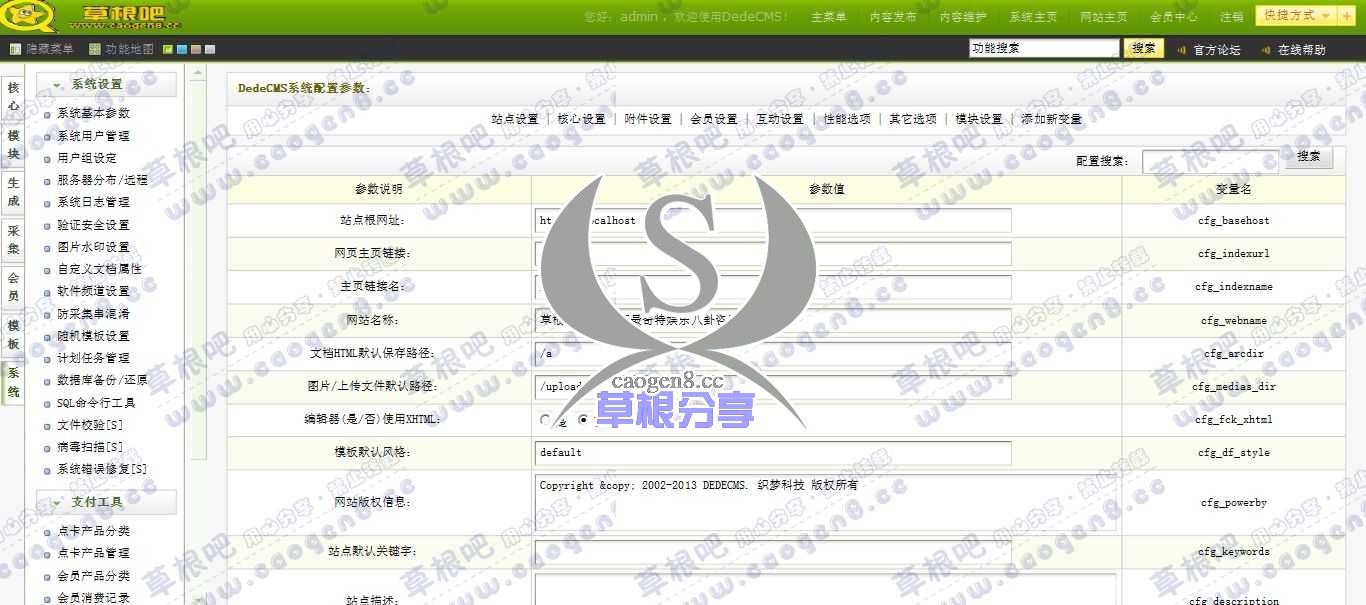Click the + expander beside 快捷方式
The image size is (1366, 605).
[1346, 16]
